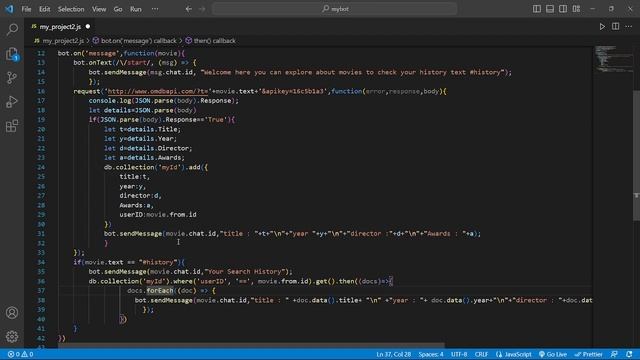Viewport: 640px width, 360px height.
Task: Open the Explorer view with badge
Action: 12,54
